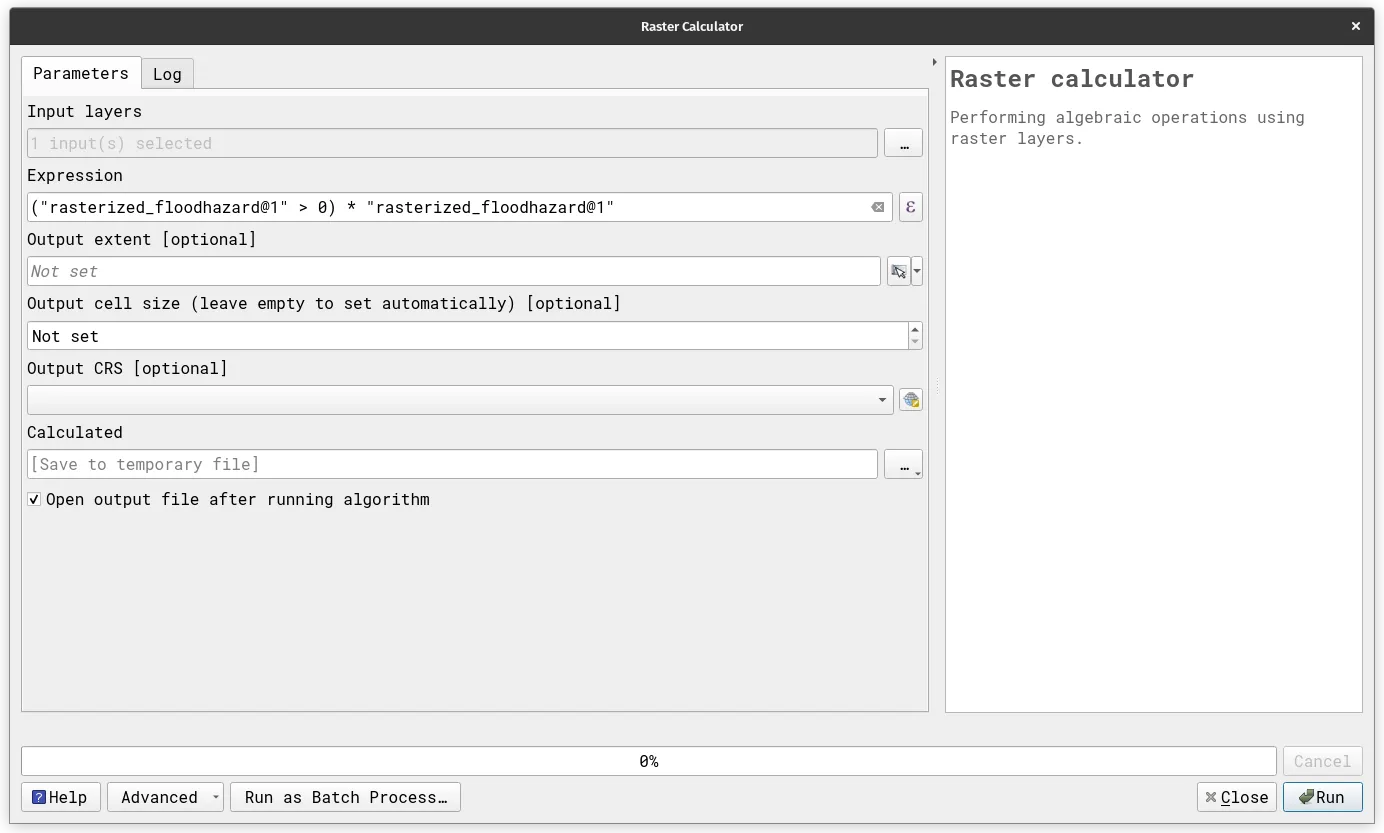Browse input layers with the ellipsis button
1384x833 pixels.
coord(903,143)
